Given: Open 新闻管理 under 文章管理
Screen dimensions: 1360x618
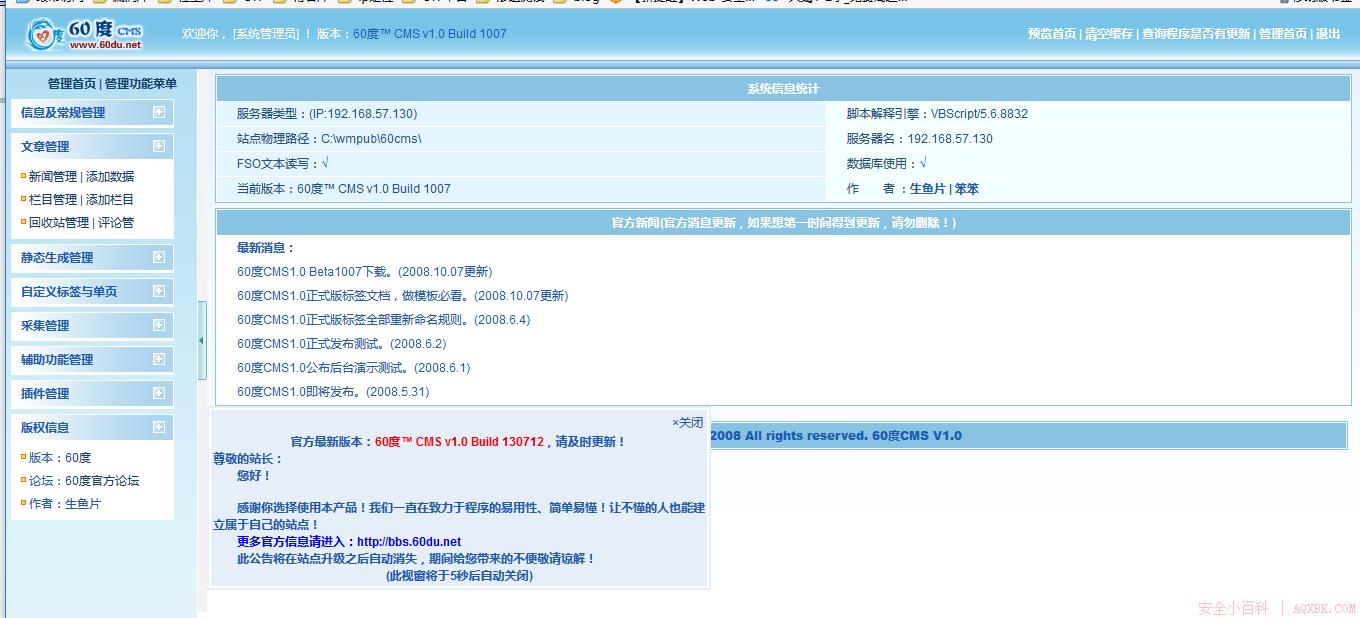Looking at the screenshot, I should pos(53,177).
